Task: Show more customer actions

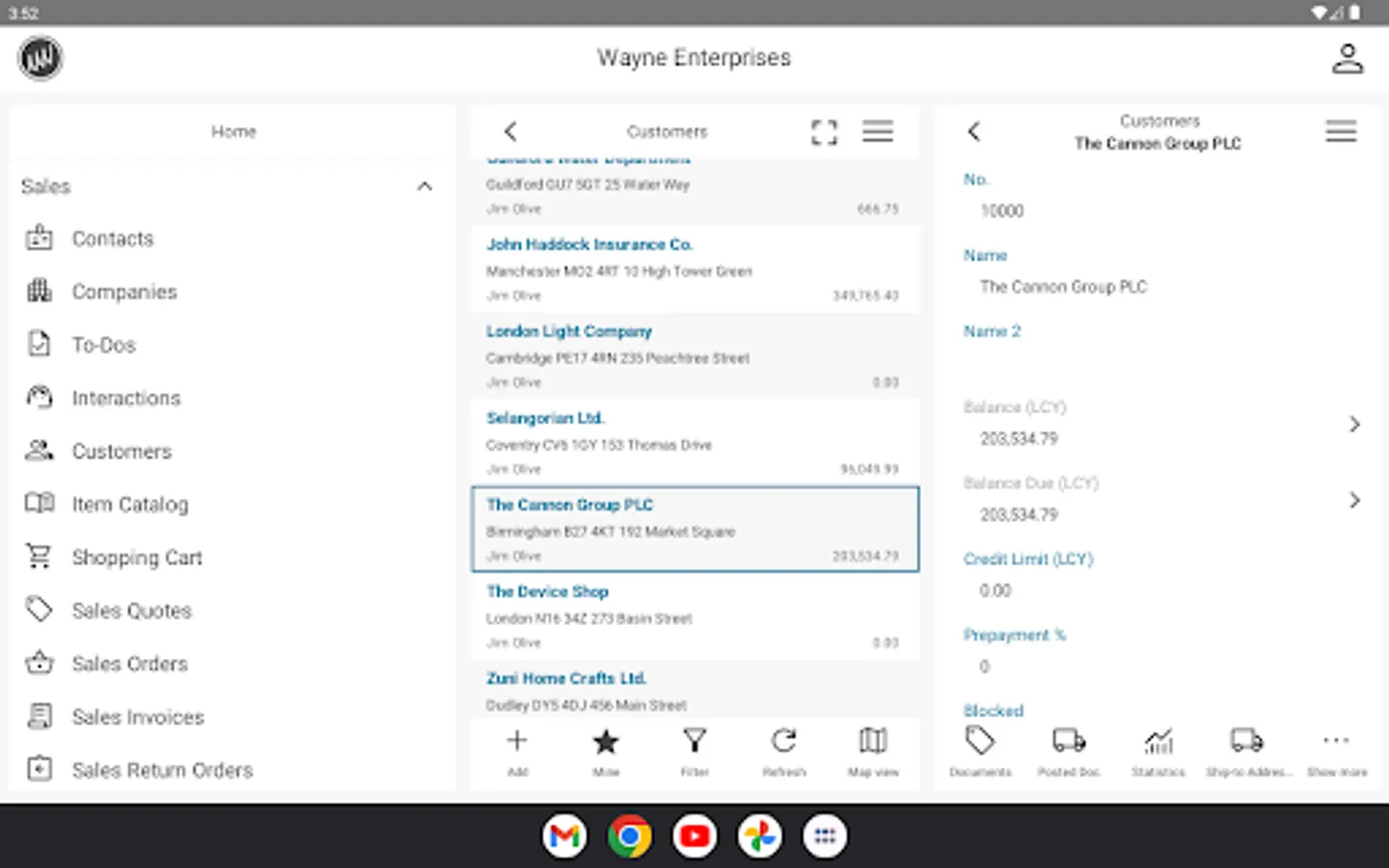Action: point(1337,751)
